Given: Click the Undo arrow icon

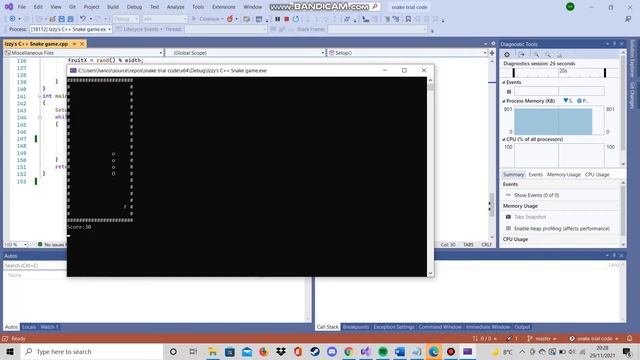Looking at the screenshot, I should click(x=83, y=19).
